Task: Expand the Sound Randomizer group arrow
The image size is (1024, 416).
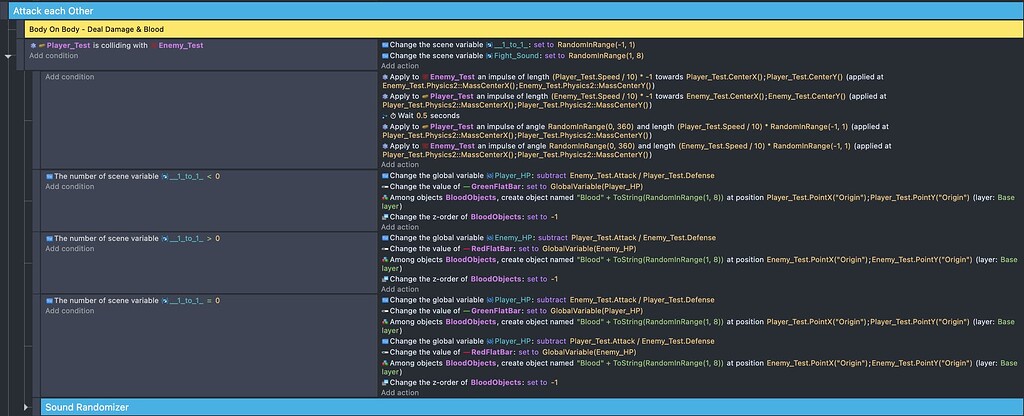Action: (x=26, y=407)
